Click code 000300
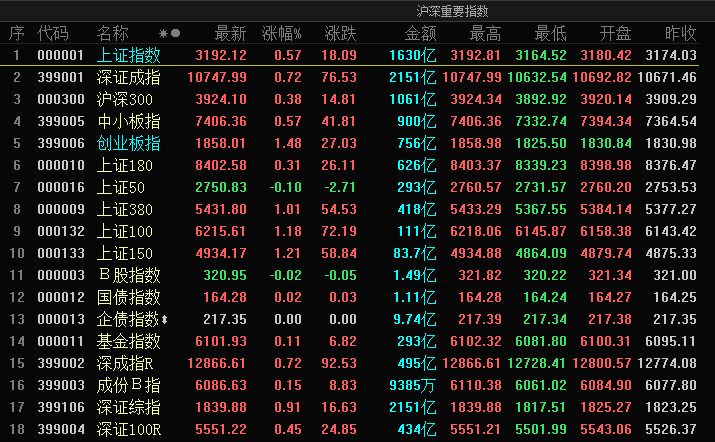The width and height of the screenshot is (715, 442). click(x=61, y=99)
